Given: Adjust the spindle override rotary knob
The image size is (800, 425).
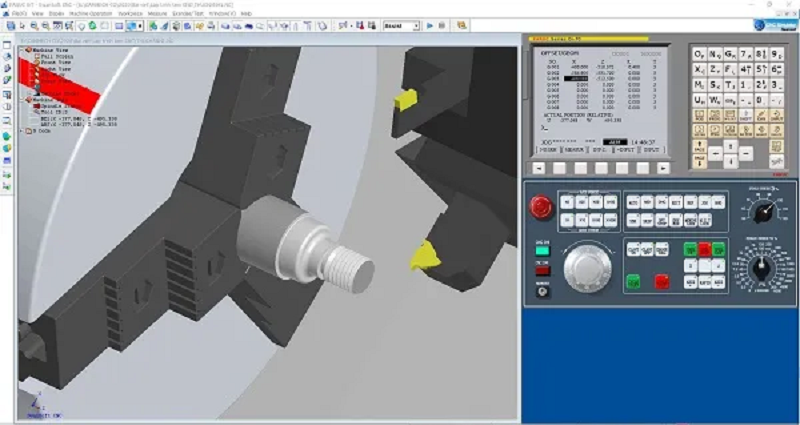Looking at the screenshot, I should tap(764, 211).
